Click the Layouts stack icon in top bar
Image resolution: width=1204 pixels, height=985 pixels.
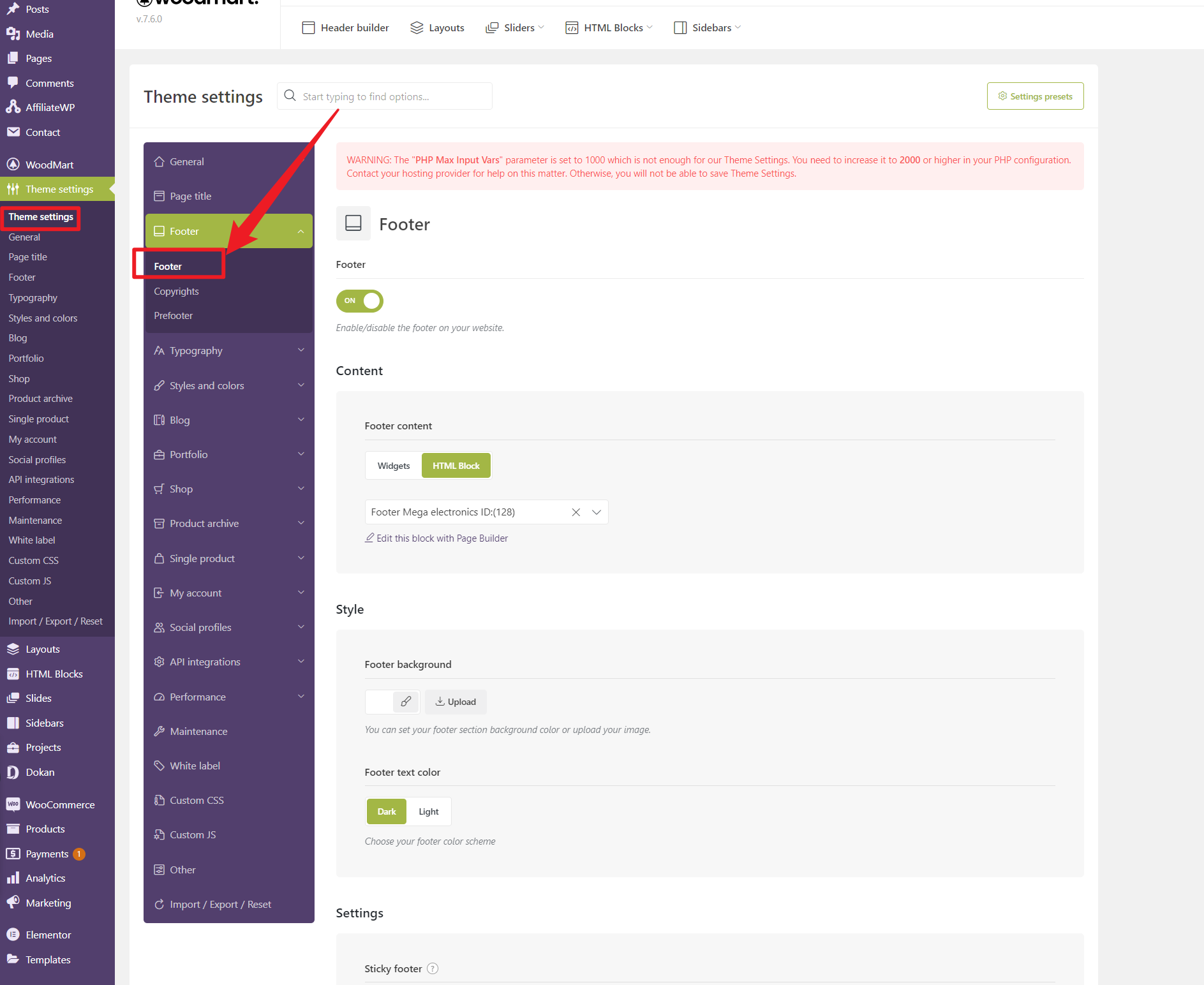pyautogui.click(x=417, y=27)
